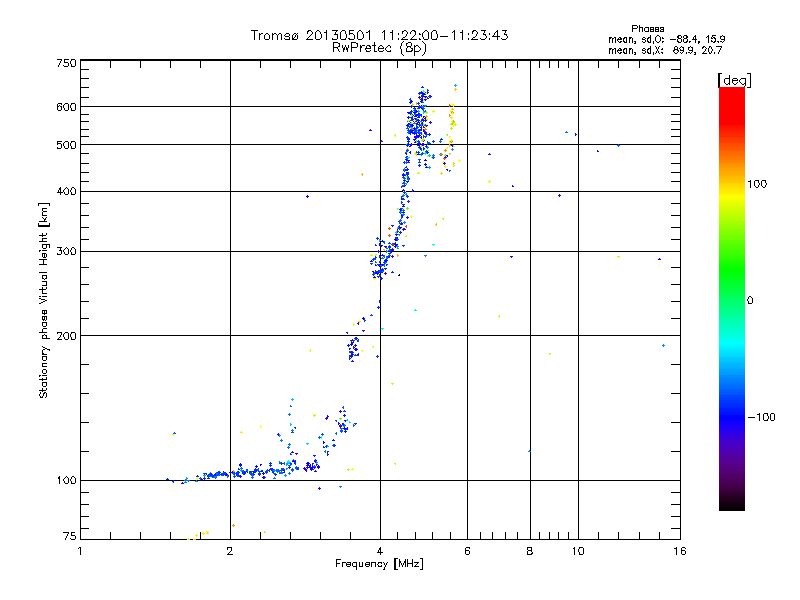Click the '100' colorbar tick label
This screenshot has height=600, width=800.
pos(757,184)
